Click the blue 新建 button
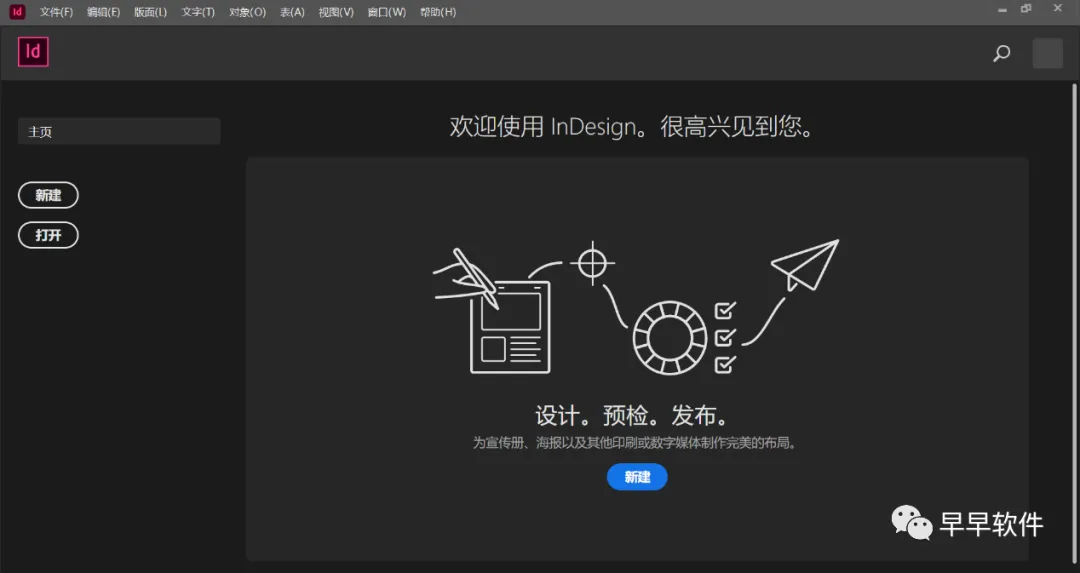 click(637, 477)
